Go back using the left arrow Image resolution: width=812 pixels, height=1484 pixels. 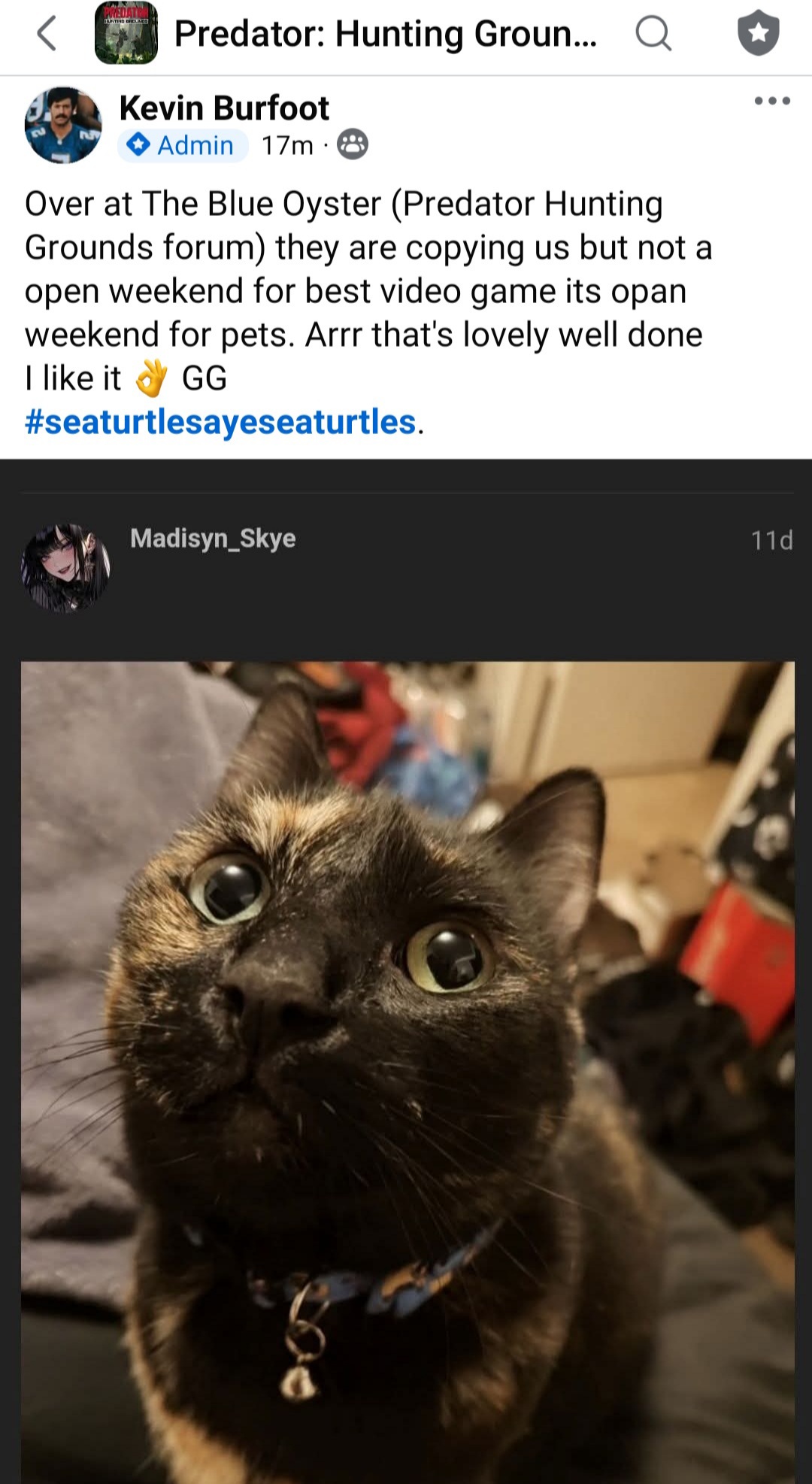(x=47, y=34)
